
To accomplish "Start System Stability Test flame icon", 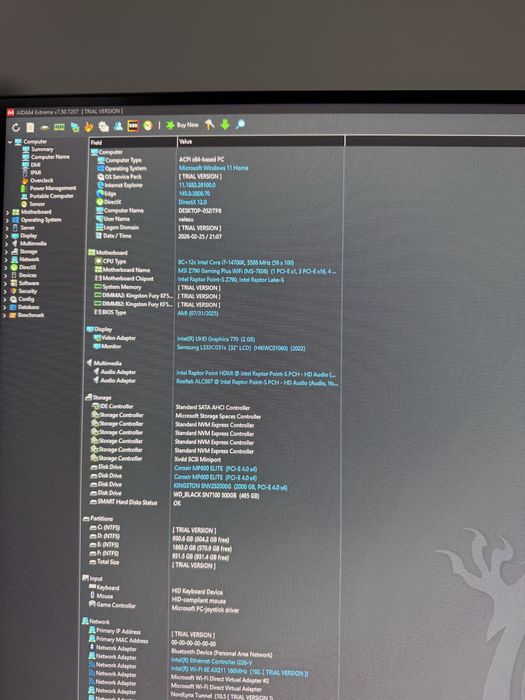I will click(x=89, y=127).
